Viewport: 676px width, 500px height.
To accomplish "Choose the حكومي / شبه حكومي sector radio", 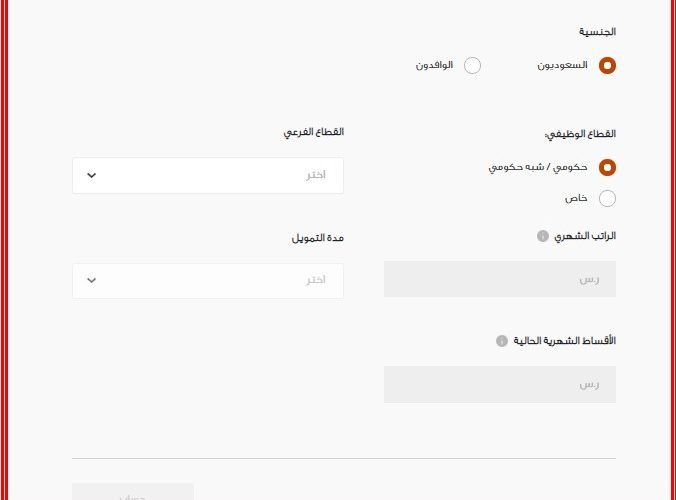I will 607,167.
